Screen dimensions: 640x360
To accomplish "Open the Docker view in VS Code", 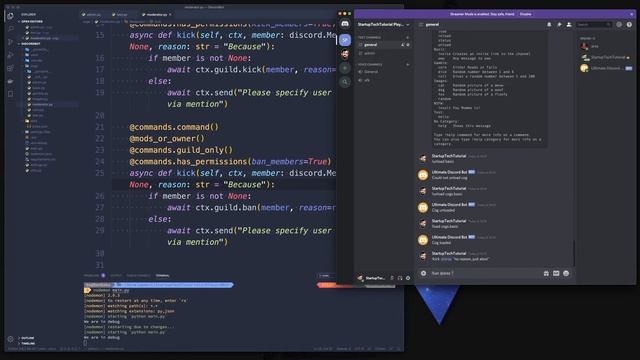I will (x=11, y=81).
